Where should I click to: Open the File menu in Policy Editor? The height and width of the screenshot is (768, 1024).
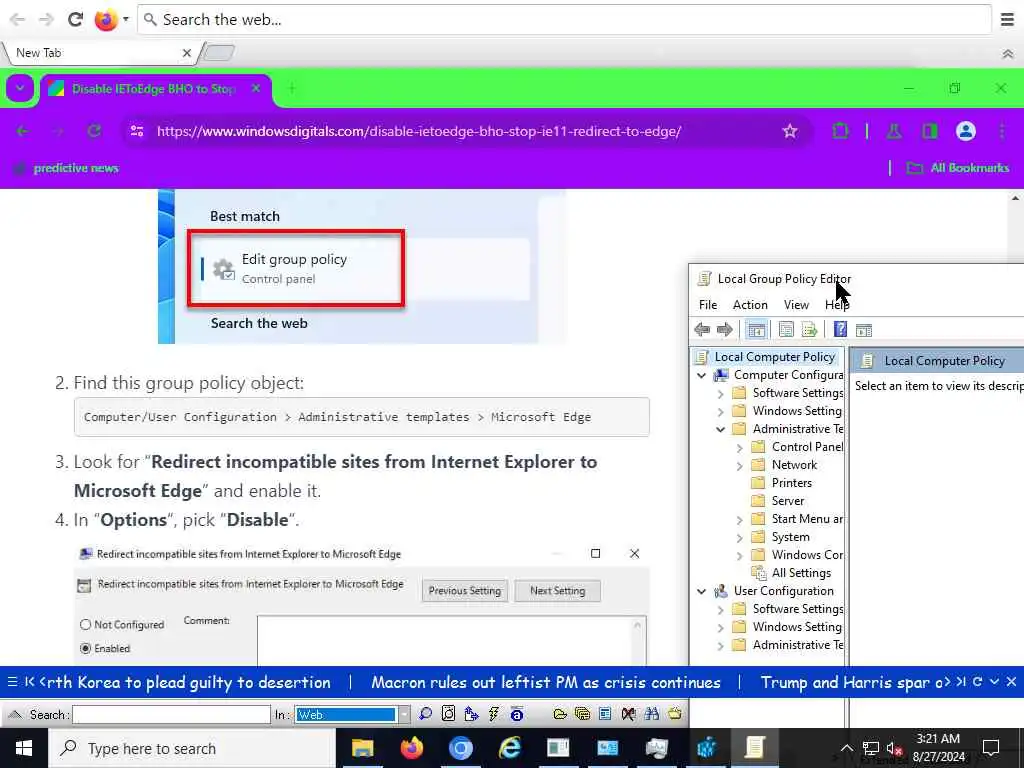[708, 305]
